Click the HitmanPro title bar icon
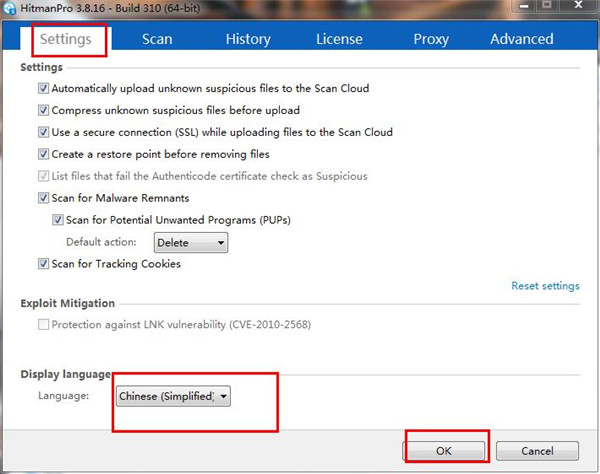 point(9,9)
